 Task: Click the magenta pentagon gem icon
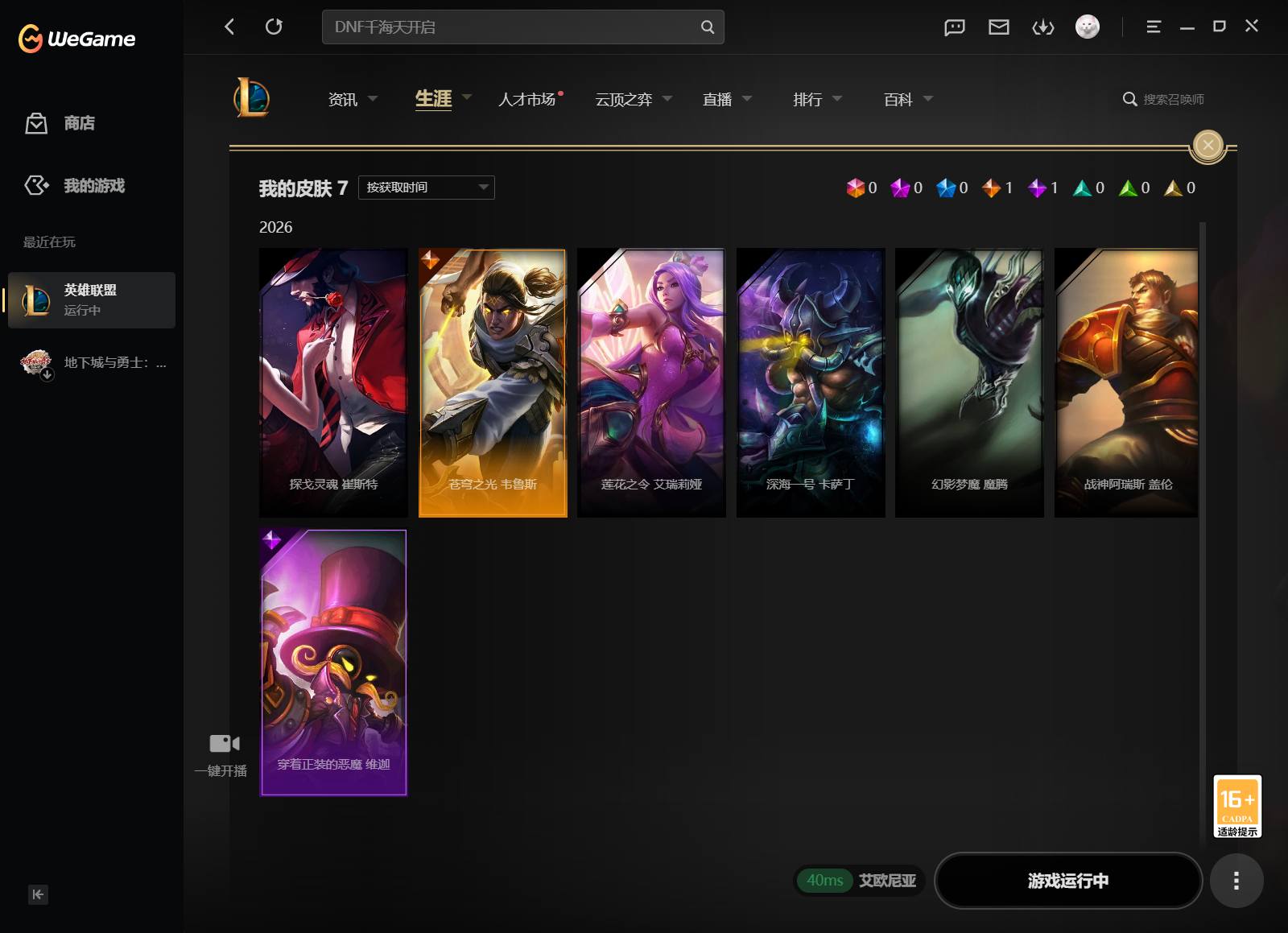click(900, 188)
